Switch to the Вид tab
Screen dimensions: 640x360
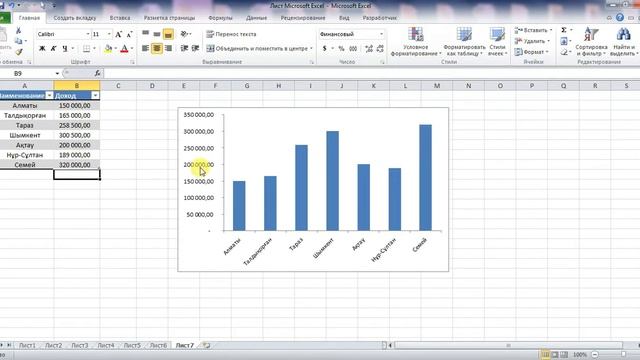[x=344, y=18]
